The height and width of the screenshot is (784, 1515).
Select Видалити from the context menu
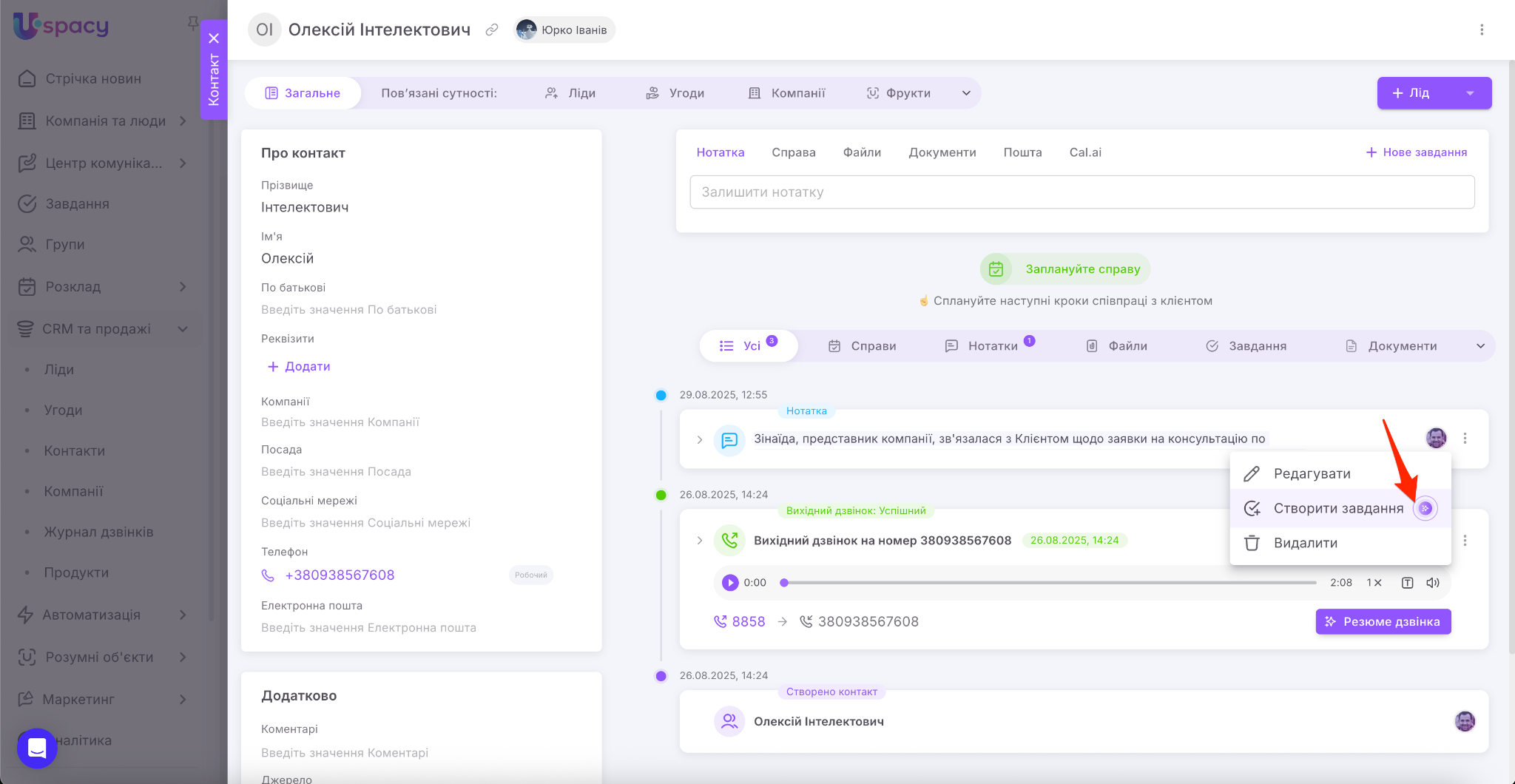coord(1305,543)
